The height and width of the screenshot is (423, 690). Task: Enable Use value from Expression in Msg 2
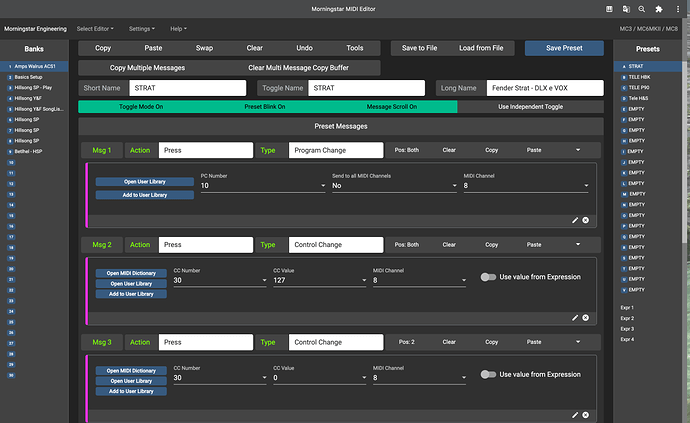[x=488, y=277]
